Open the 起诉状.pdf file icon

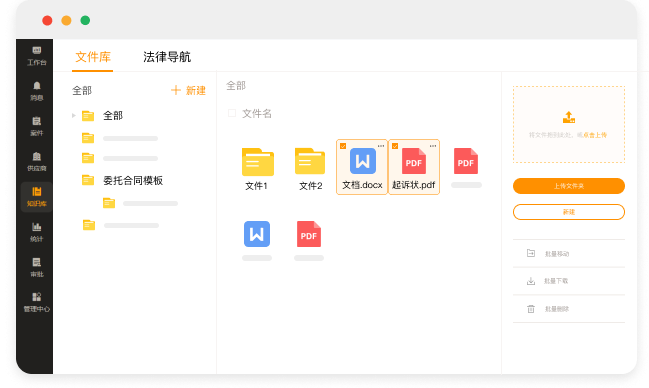click(x=413, y=161)
